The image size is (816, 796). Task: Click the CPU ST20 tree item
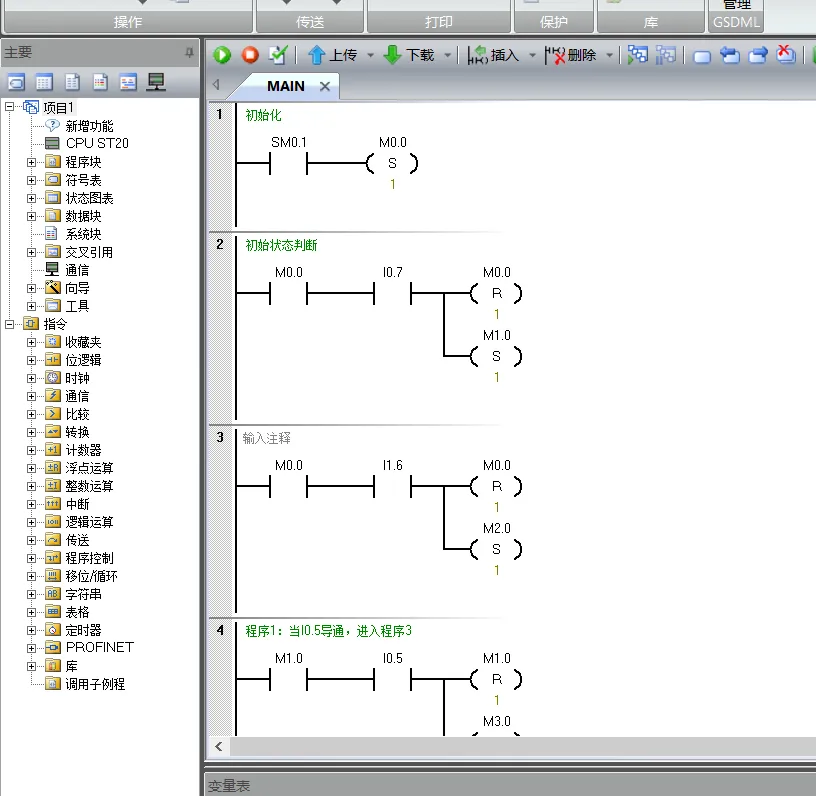click(x=96, y=143)
